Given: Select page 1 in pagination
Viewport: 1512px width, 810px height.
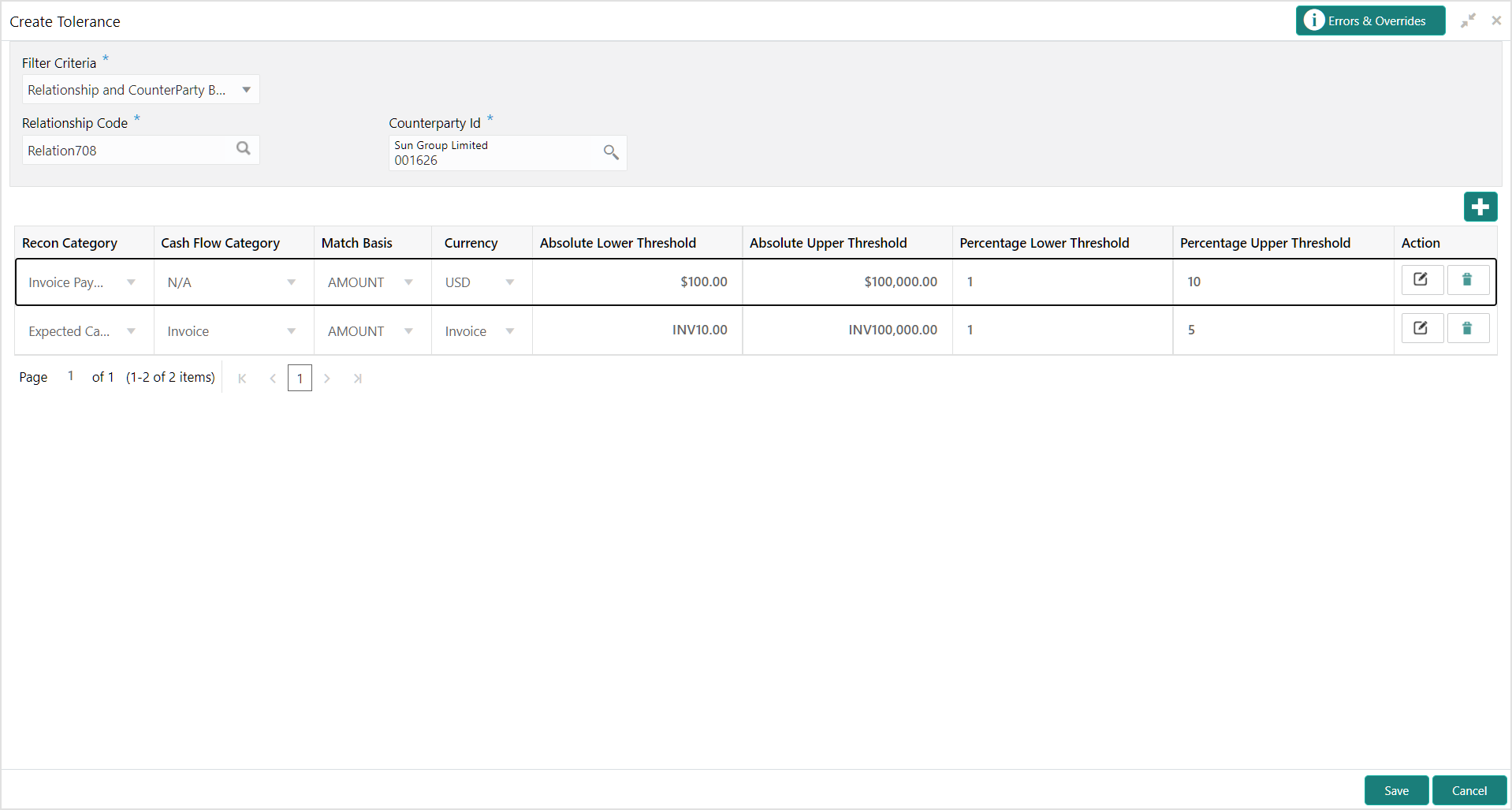Looking at the screenshot, I should click(x=300, y=379).
